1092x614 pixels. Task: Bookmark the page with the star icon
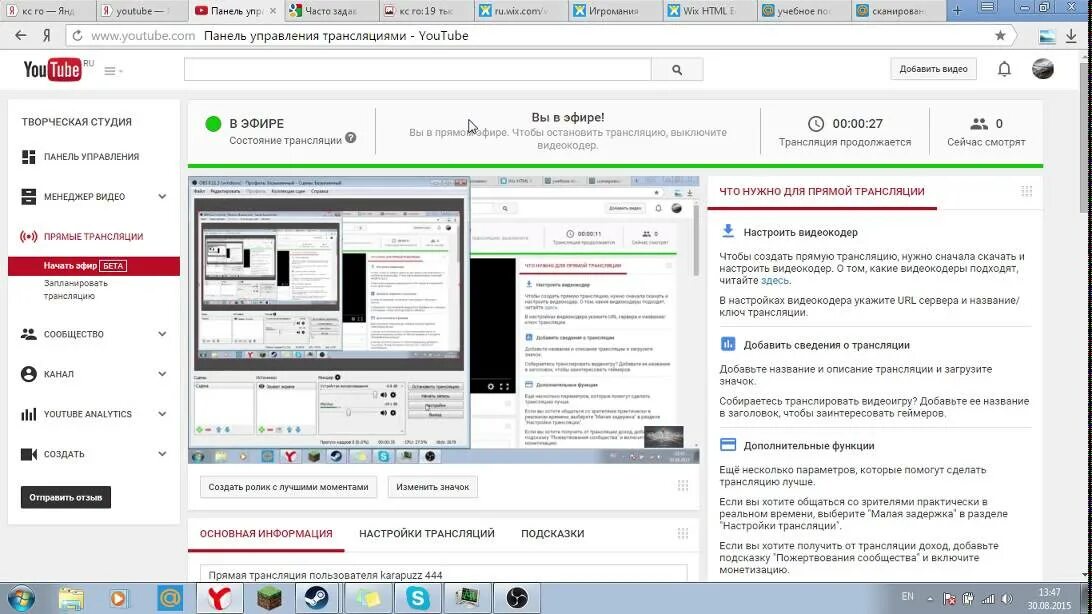tap(1000, 36)
